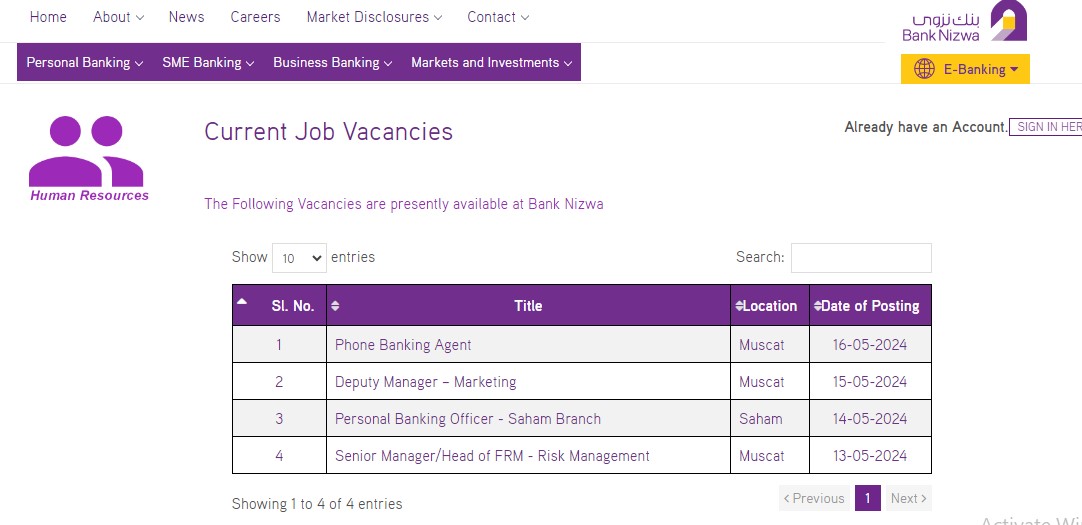This screenshot has width=1082, height=525.
Task: Click the SIGN IN HERE button
Action: click(x=1046, y=127)
